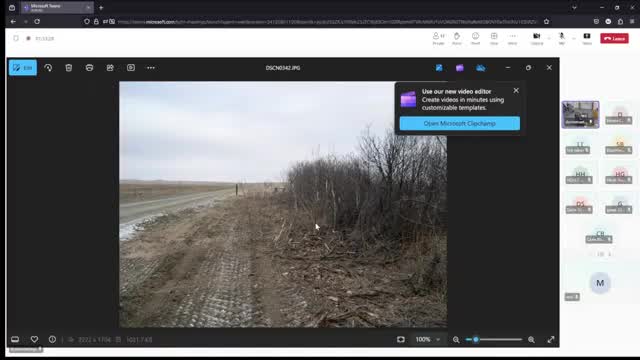Click the DSCN0342.JPG file name title
The width and height of the screenshot is (640, 360).
pos(283,68)
